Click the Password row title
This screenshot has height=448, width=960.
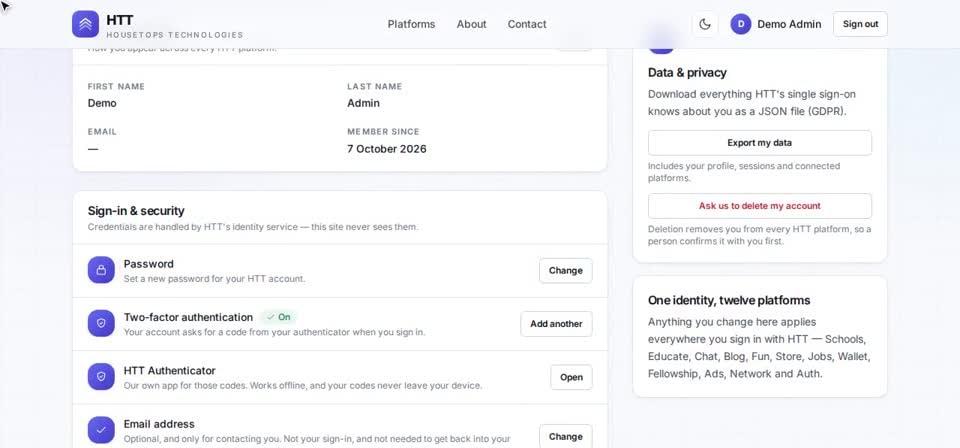[x=149, y=264]
